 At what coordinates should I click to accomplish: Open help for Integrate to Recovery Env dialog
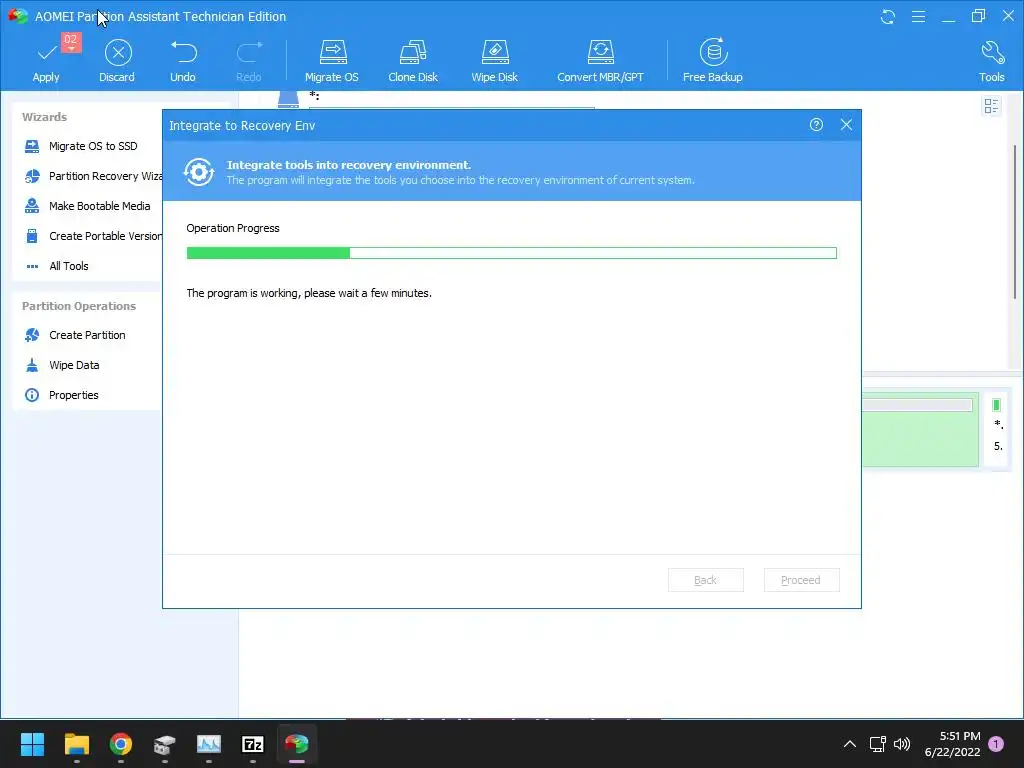[x=816, y=125]
